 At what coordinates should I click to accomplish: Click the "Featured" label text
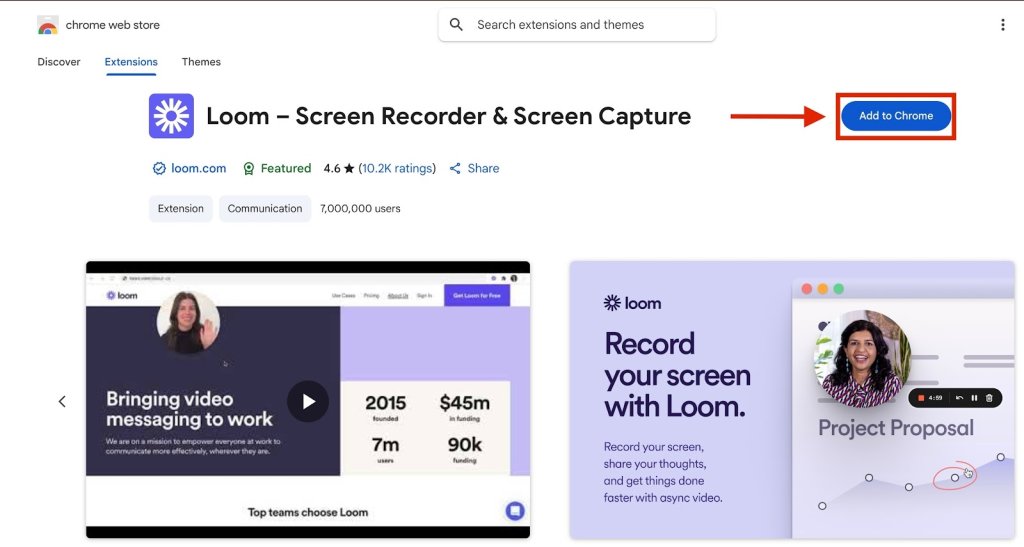click(x=286, y=168)
